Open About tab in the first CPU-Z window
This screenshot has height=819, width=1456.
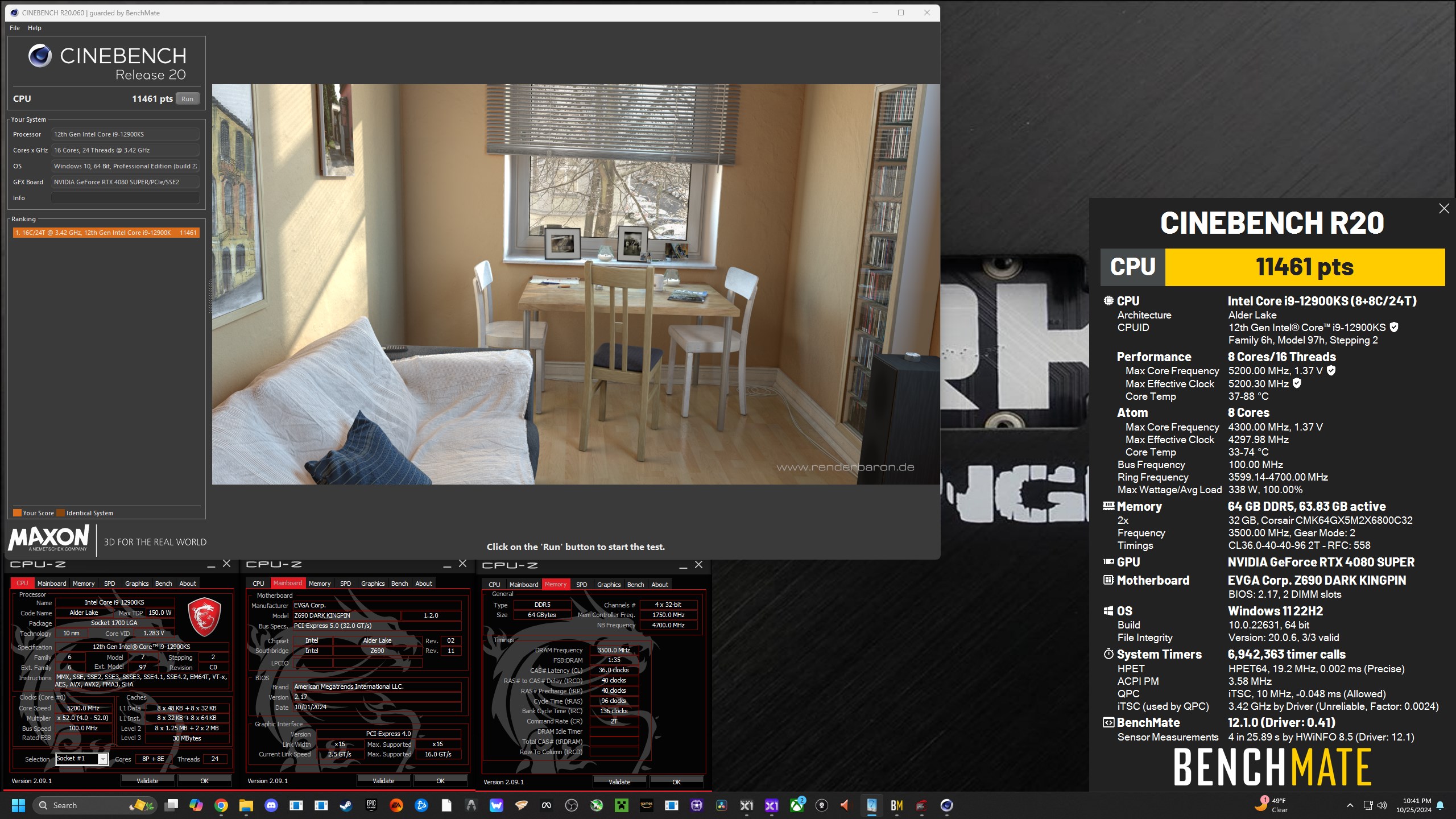(x=188, y=584)
